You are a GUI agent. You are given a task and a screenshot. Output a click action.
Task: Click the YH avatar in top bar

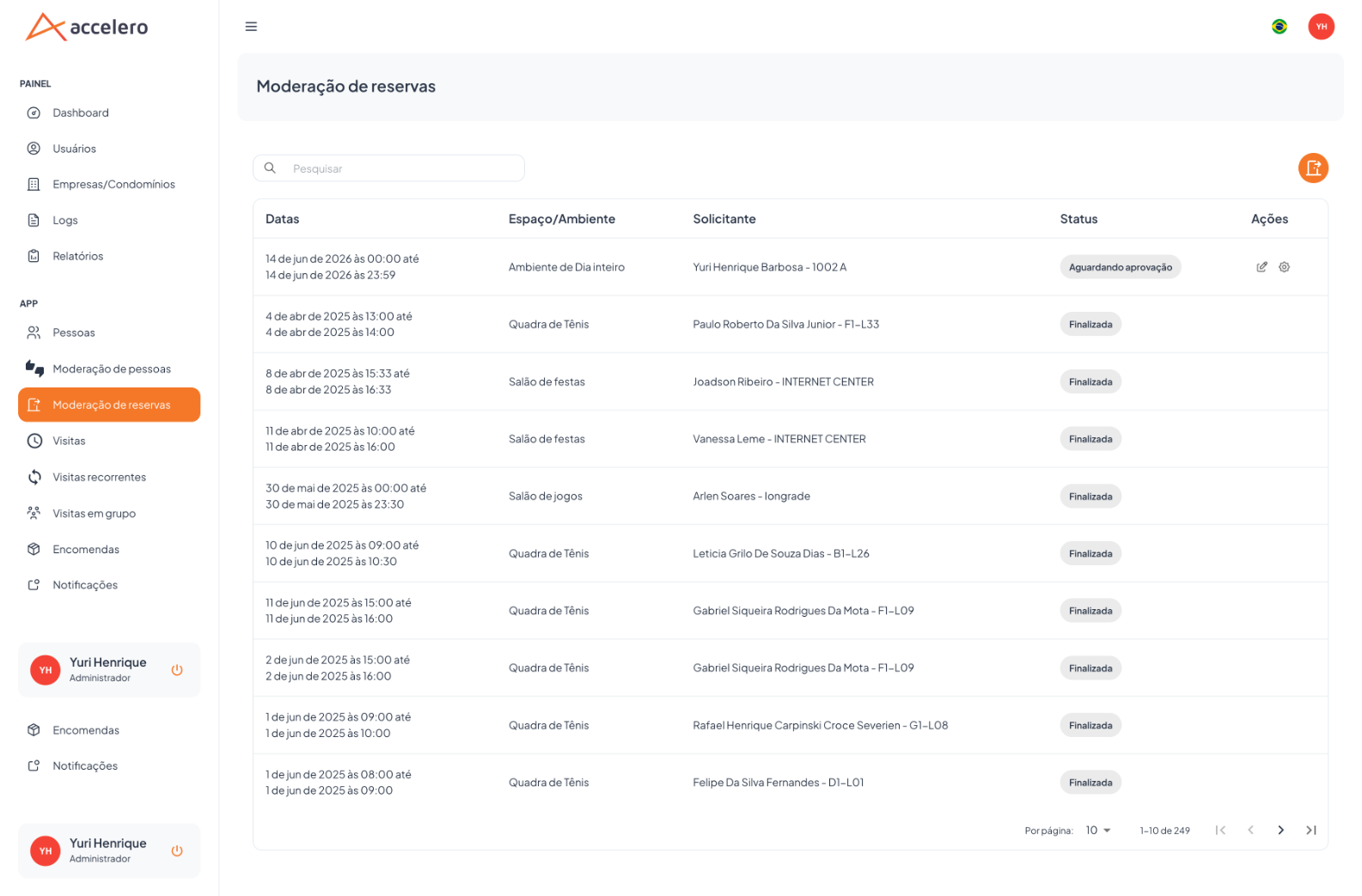click(x=1320, y=27)
